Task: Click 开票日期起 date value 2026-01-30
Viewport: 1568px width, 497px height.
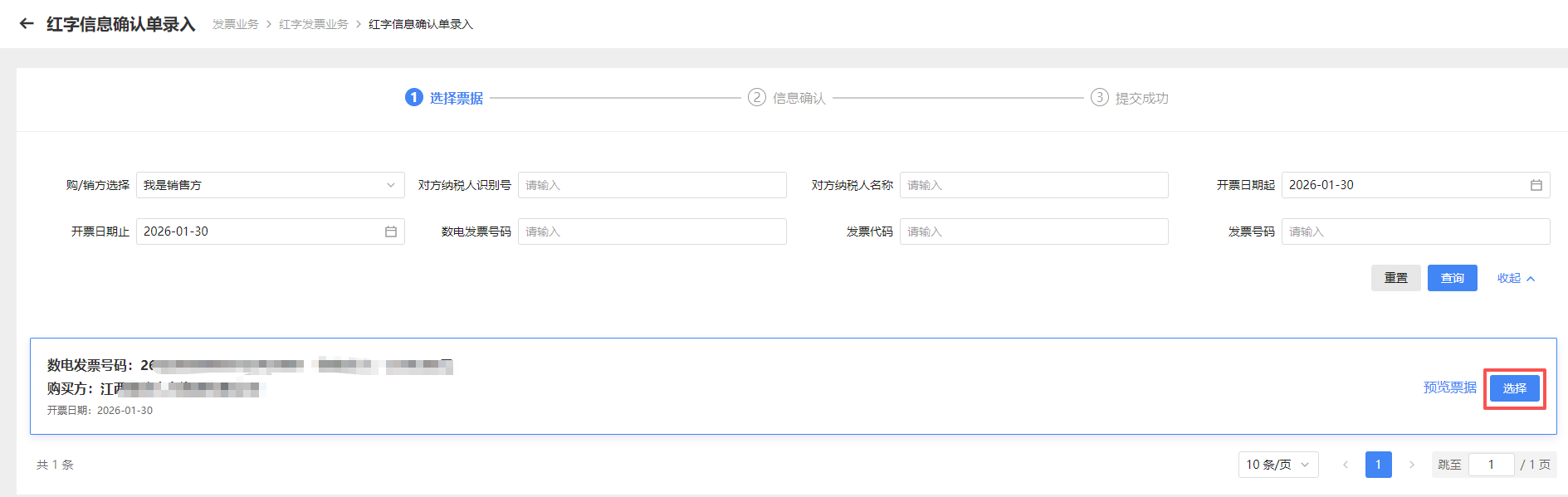Action: tap(1321, 185)
